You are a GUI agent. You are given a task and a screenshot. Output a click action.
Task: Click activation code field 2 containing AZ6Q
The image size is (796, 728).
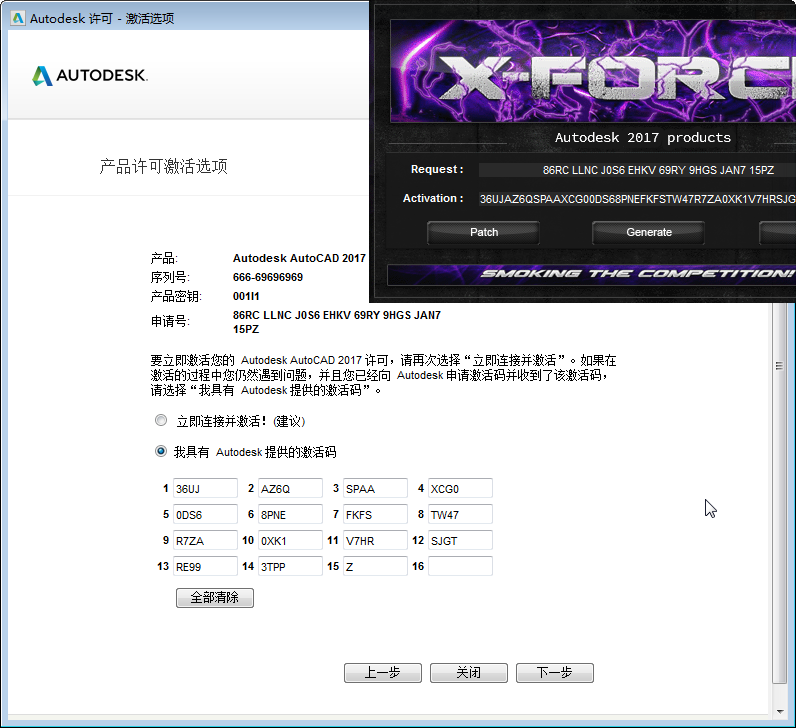click(x=290, y=488)
